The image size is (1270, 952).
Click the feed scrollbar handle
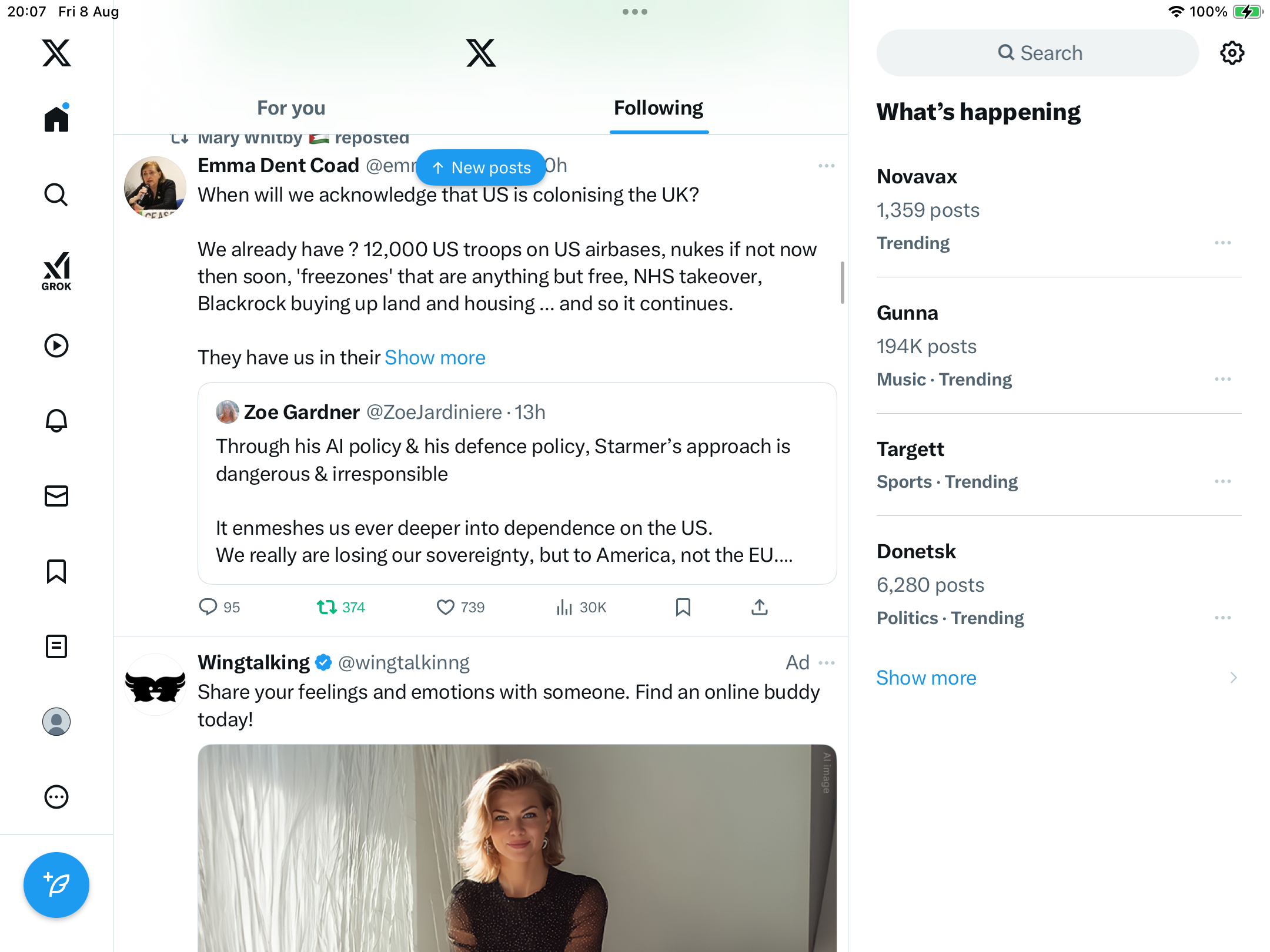click(843, 283)
